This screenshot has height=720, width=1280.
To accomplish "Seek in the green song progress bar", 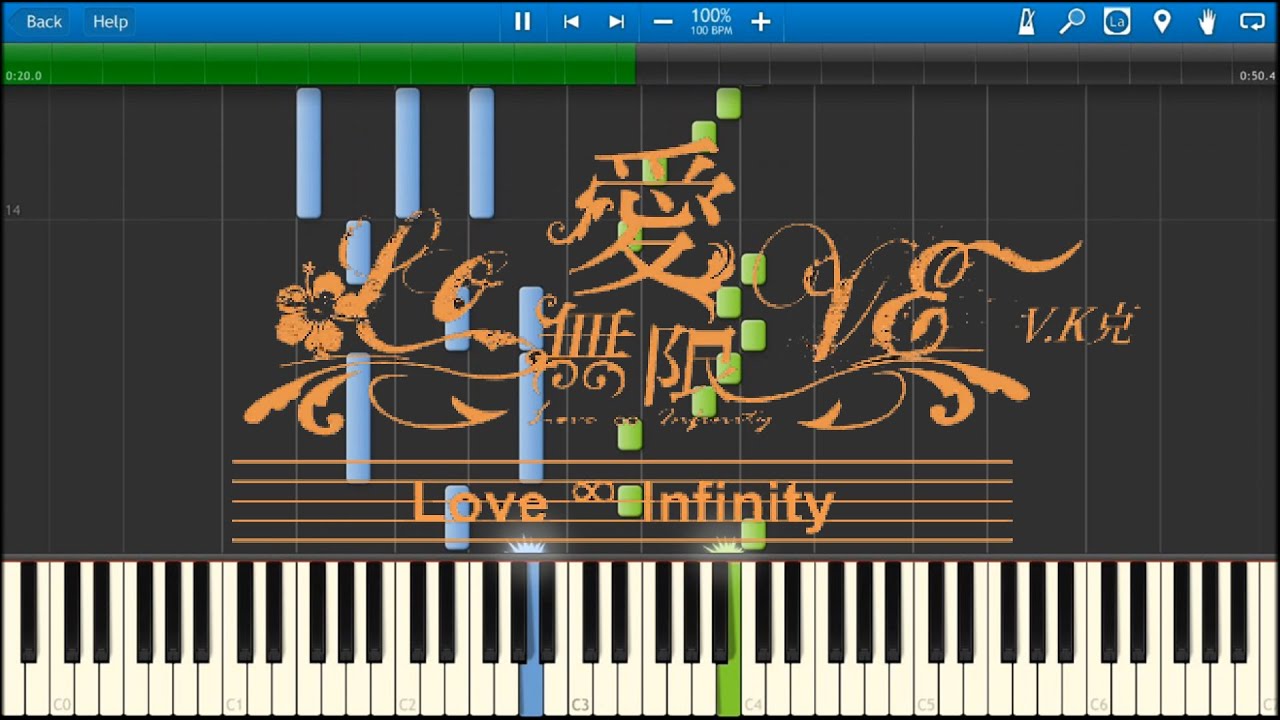I will tap(319, 64).
